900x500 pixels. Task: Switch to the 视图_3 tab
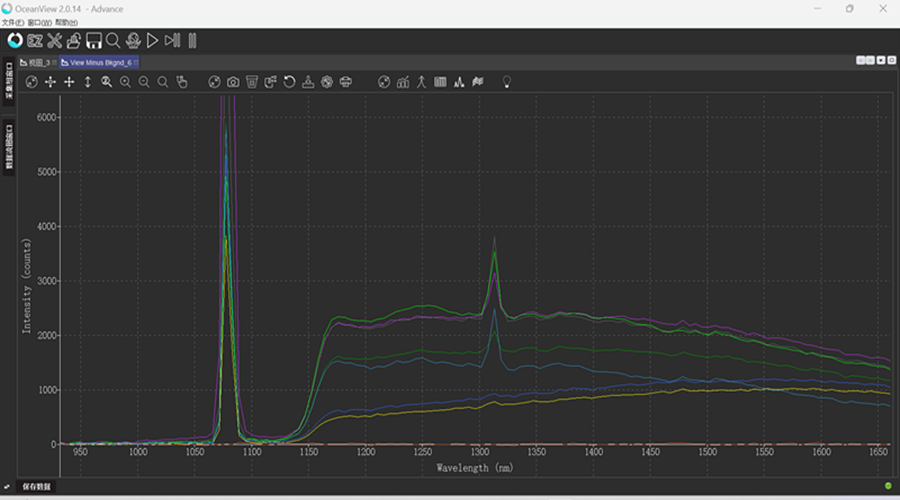pyautogui.click(x=39, y=62)
